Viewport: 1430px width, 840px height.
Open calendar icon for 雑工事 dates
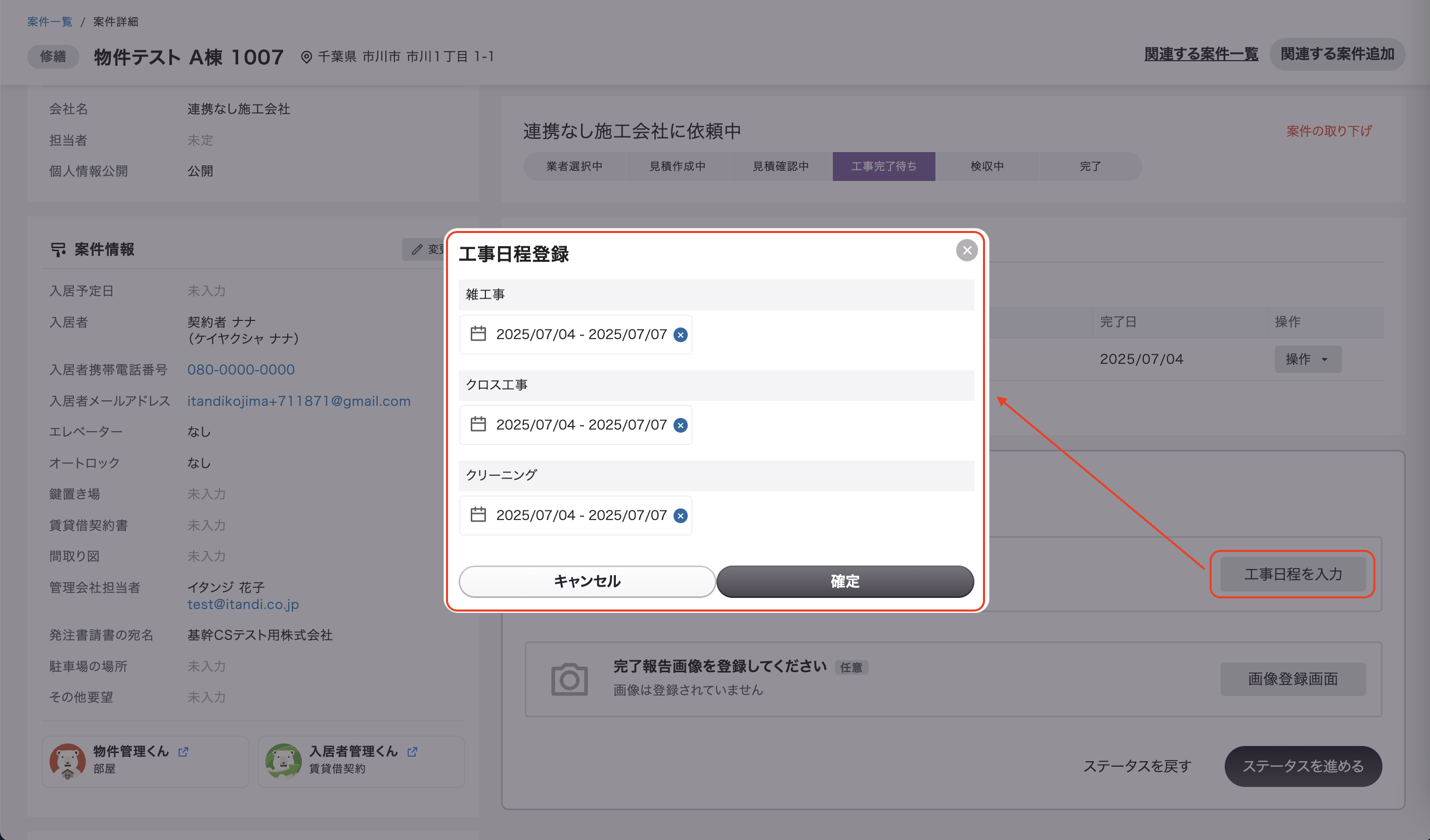(478, 334)
